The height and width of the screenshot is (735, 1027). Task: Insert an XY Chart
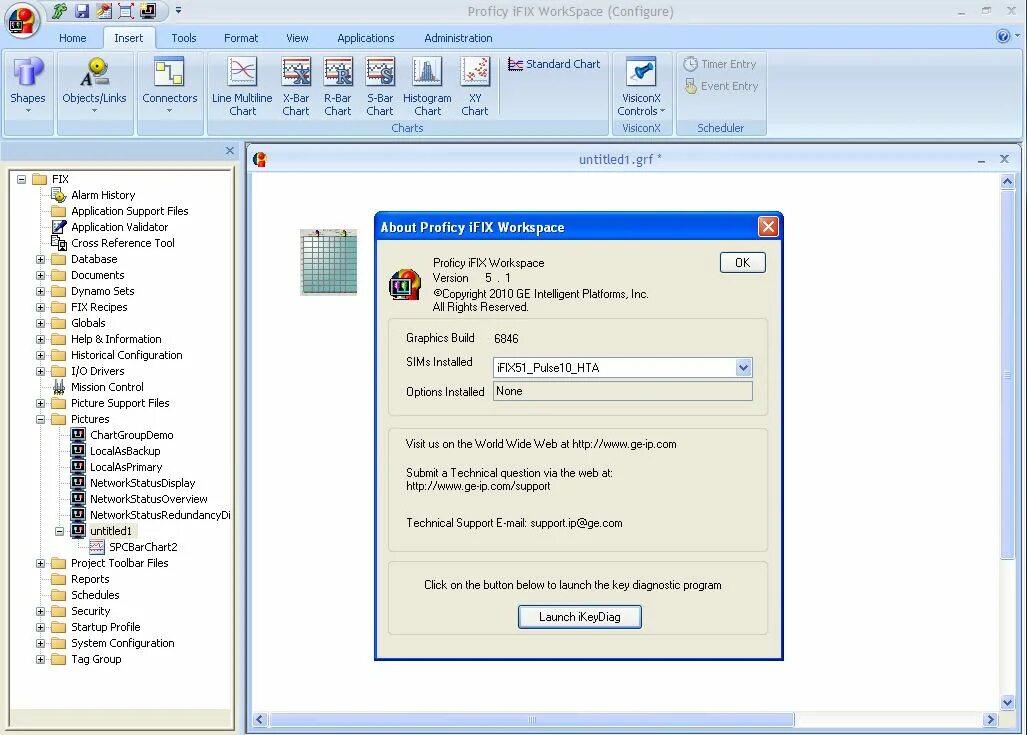pos(475,87)
